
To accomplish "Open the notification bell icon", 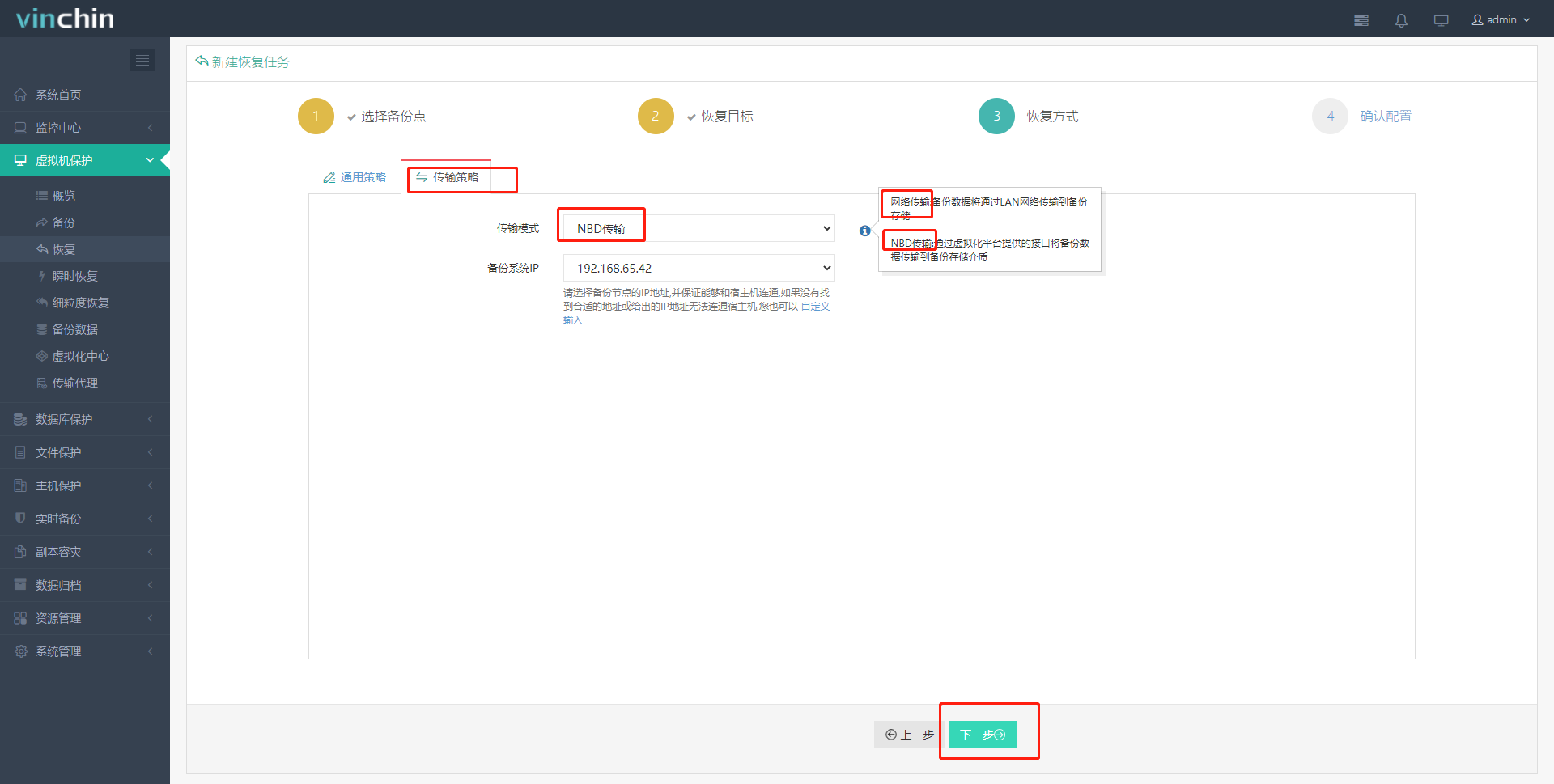I will pyautogui.click(x=1401, y=20).
